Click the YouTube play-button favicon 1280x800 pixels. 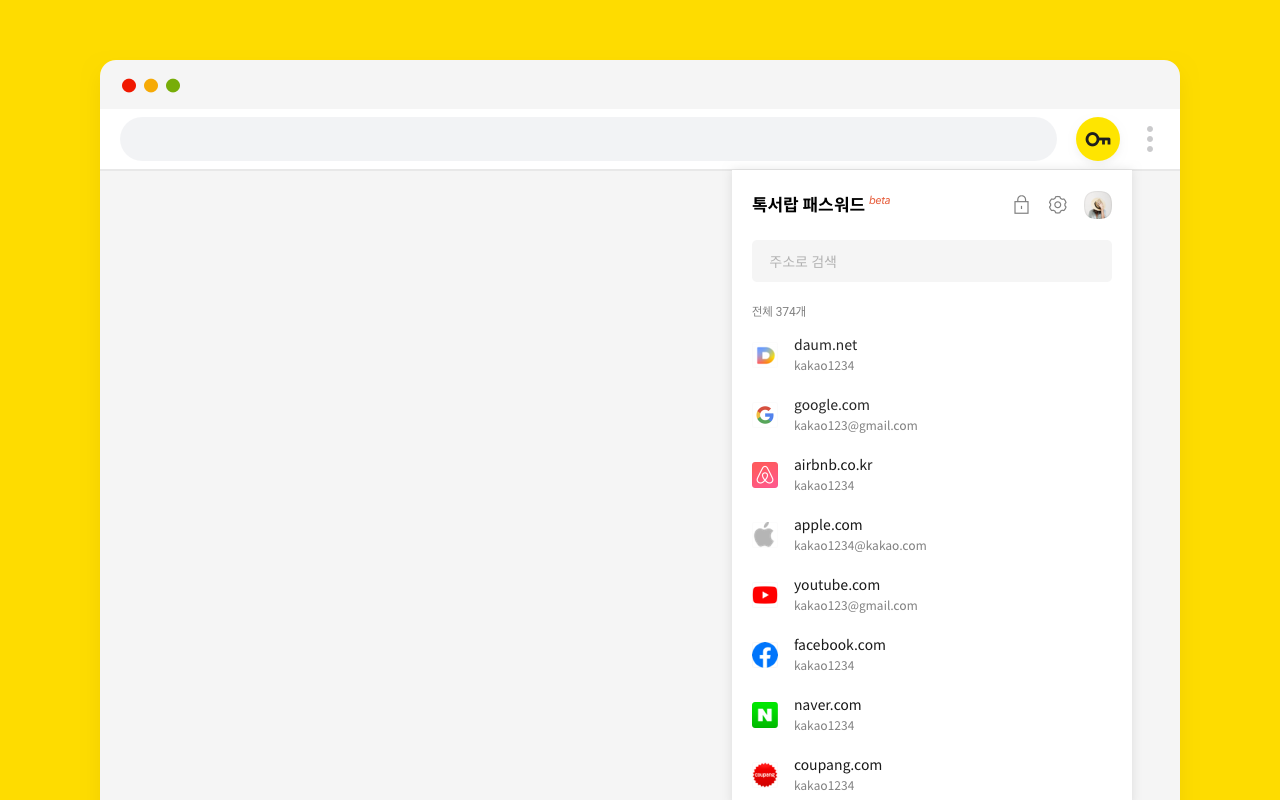tap(765, 594)
